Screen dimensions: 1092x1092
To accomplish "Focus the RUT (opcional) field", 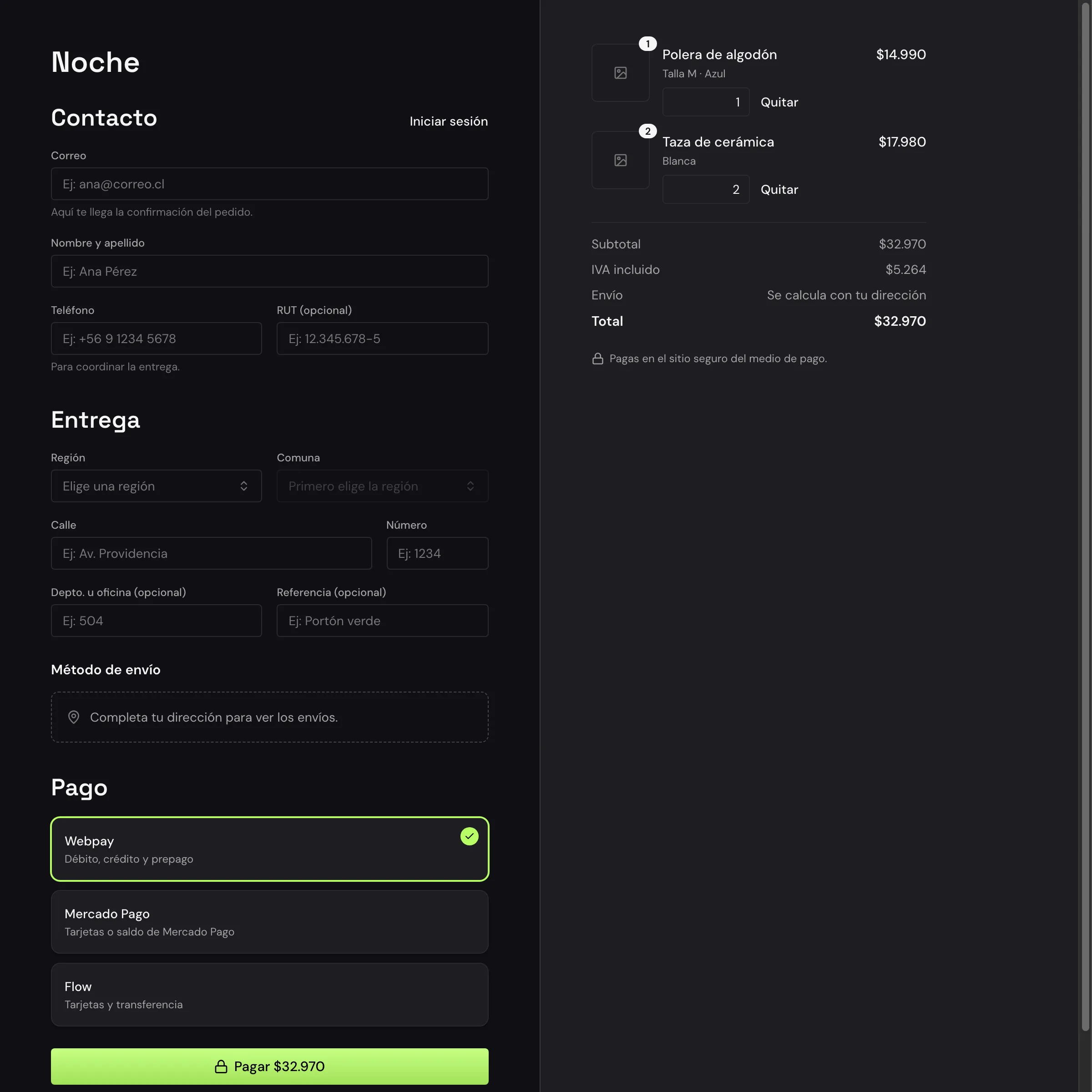I will coord(382,338).
